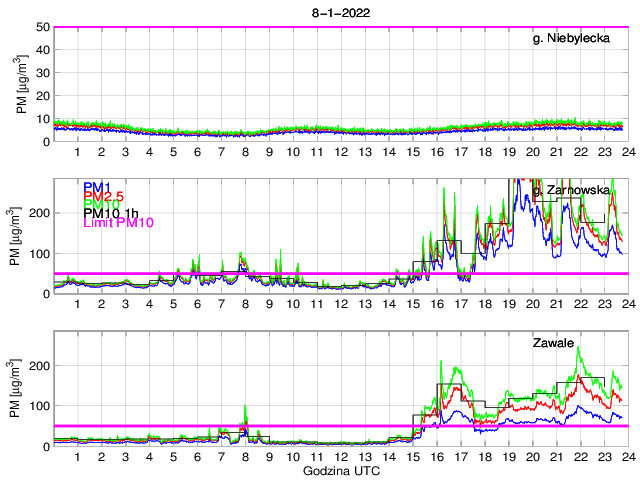Click hour 20 tick on bottom panel axis

click(532, 456)
